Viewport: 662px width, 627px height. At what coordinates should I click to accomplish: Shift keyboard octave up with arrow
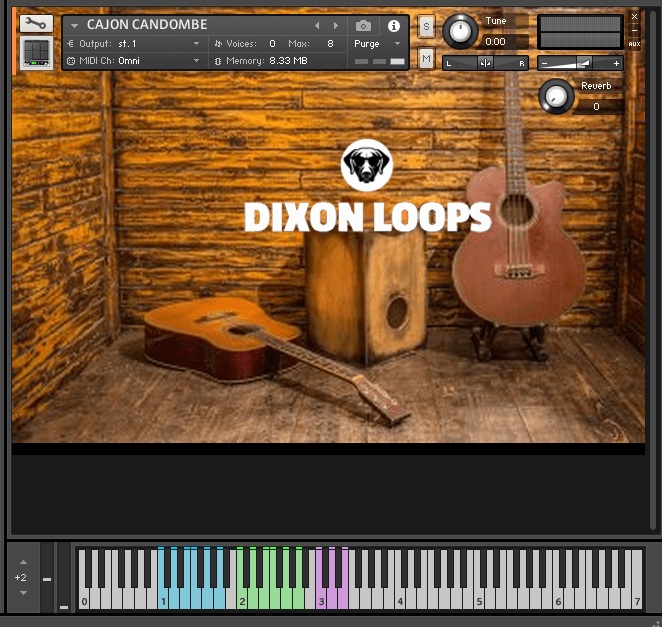22,562
